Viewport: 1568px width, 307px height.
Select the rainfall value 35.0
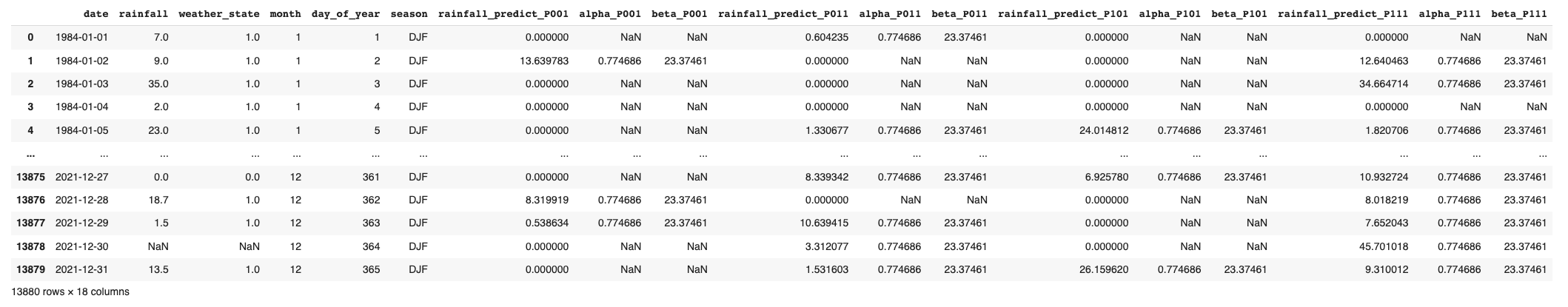(158, 84)
